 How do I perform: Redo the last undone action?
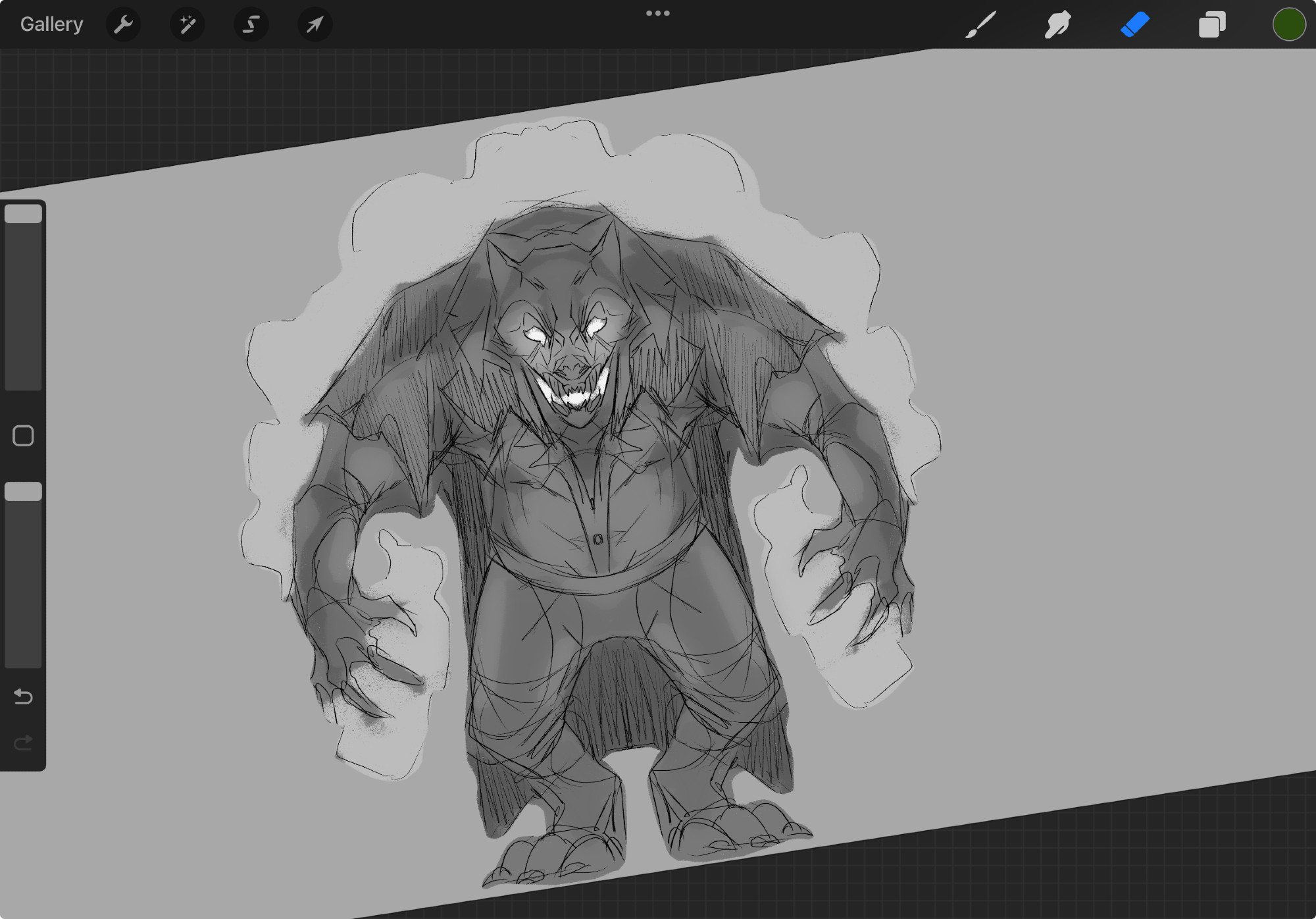(23, 743)
